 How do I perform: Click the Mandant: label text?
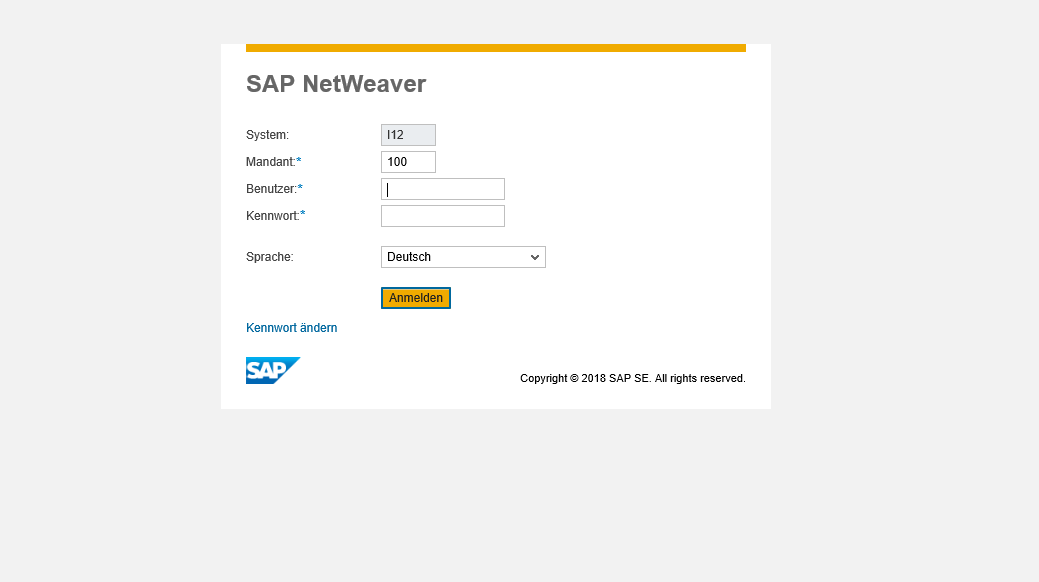click(270, 162)
